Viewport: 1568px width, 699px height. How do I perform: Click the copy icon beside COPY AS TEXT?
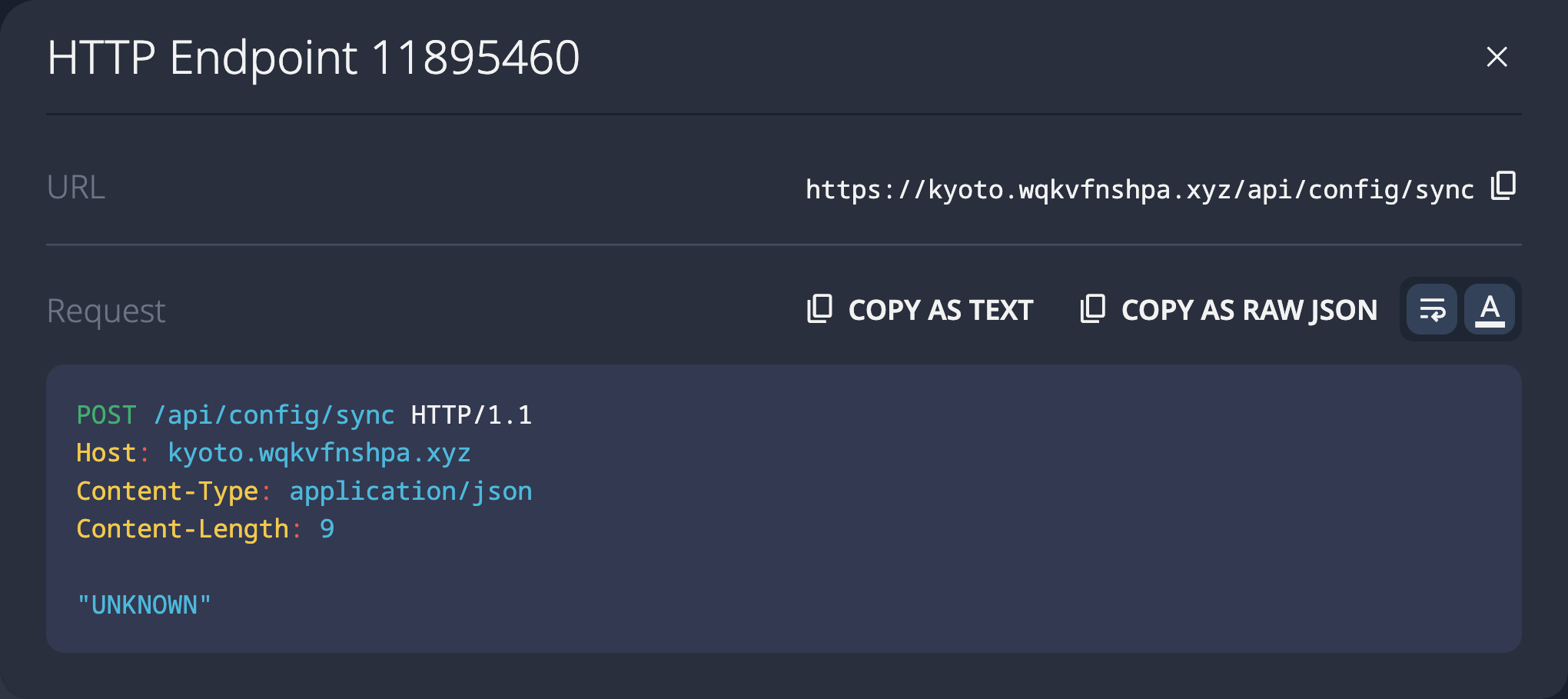819,308
